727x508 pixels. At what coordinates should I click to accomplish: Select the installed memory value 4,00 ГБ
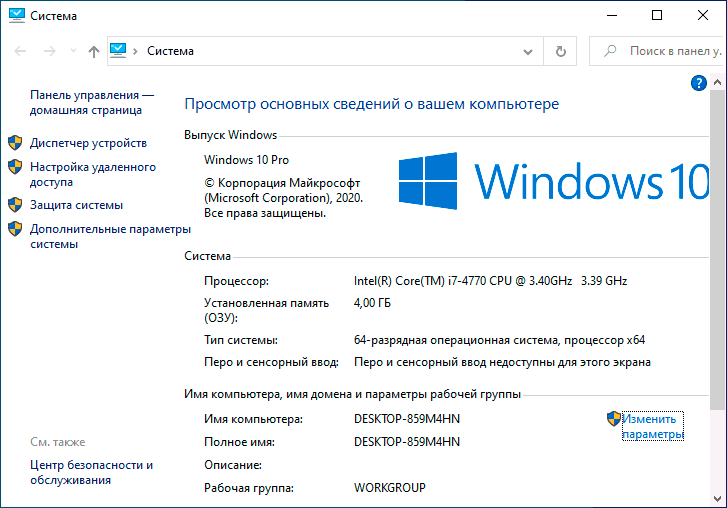coord(372,303)
